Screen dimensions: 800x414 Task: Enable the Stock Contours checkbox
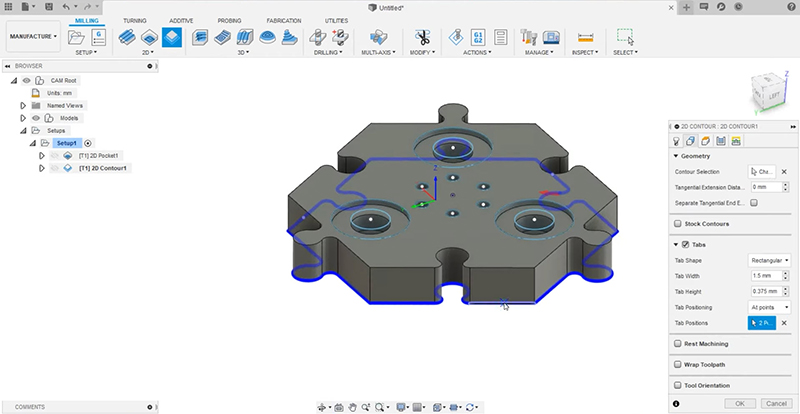pos(679,224)
